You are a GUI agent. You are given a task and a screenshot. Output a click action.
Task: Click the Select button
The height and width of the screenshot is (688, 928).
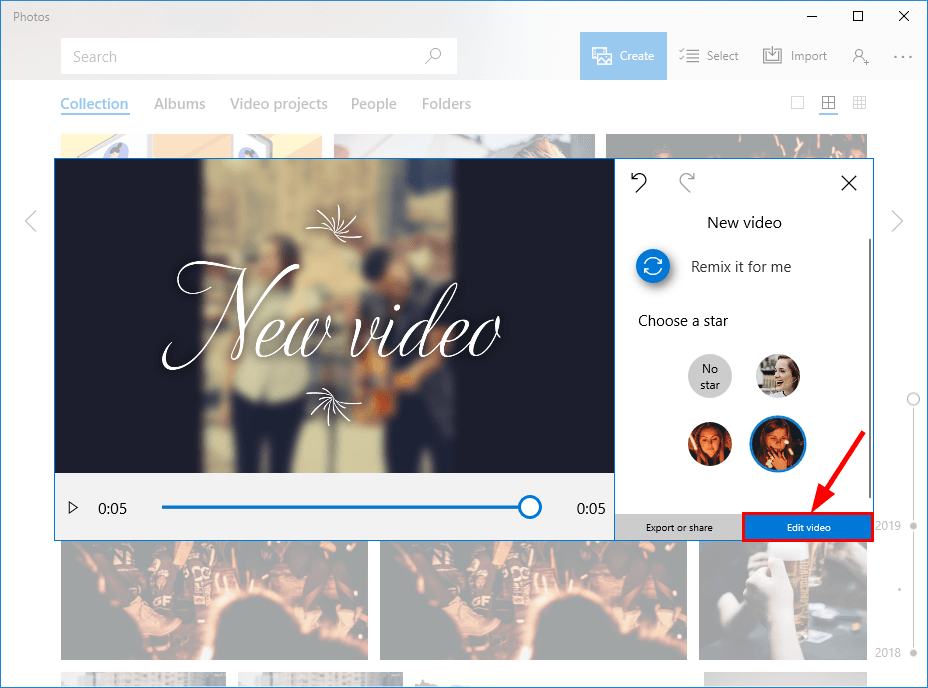[708, 56]
